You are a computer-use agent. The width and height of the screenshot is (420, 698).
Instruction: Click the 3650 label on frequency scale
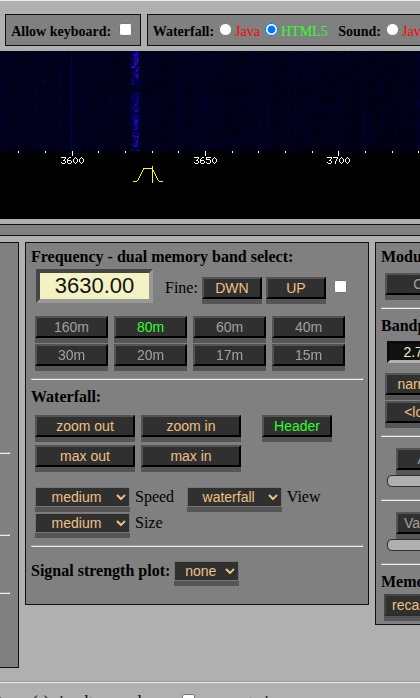pyautogui.click(x=205, y=160)
